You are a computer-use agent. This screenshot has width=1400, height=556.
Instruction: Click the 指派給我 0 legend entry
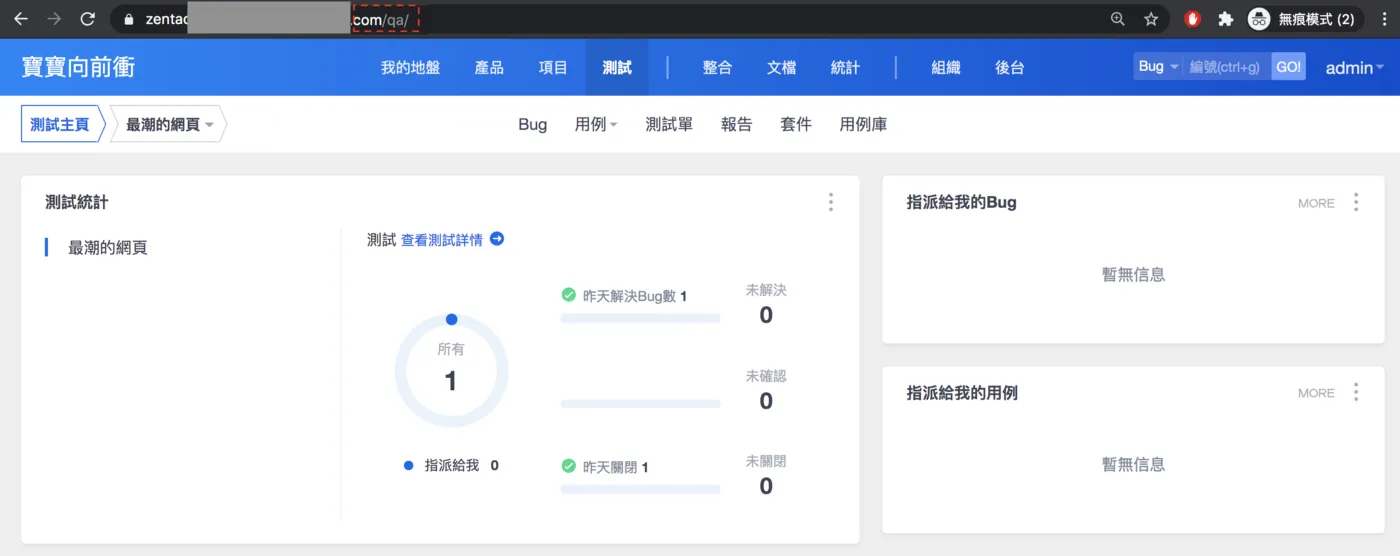[451, 465]
